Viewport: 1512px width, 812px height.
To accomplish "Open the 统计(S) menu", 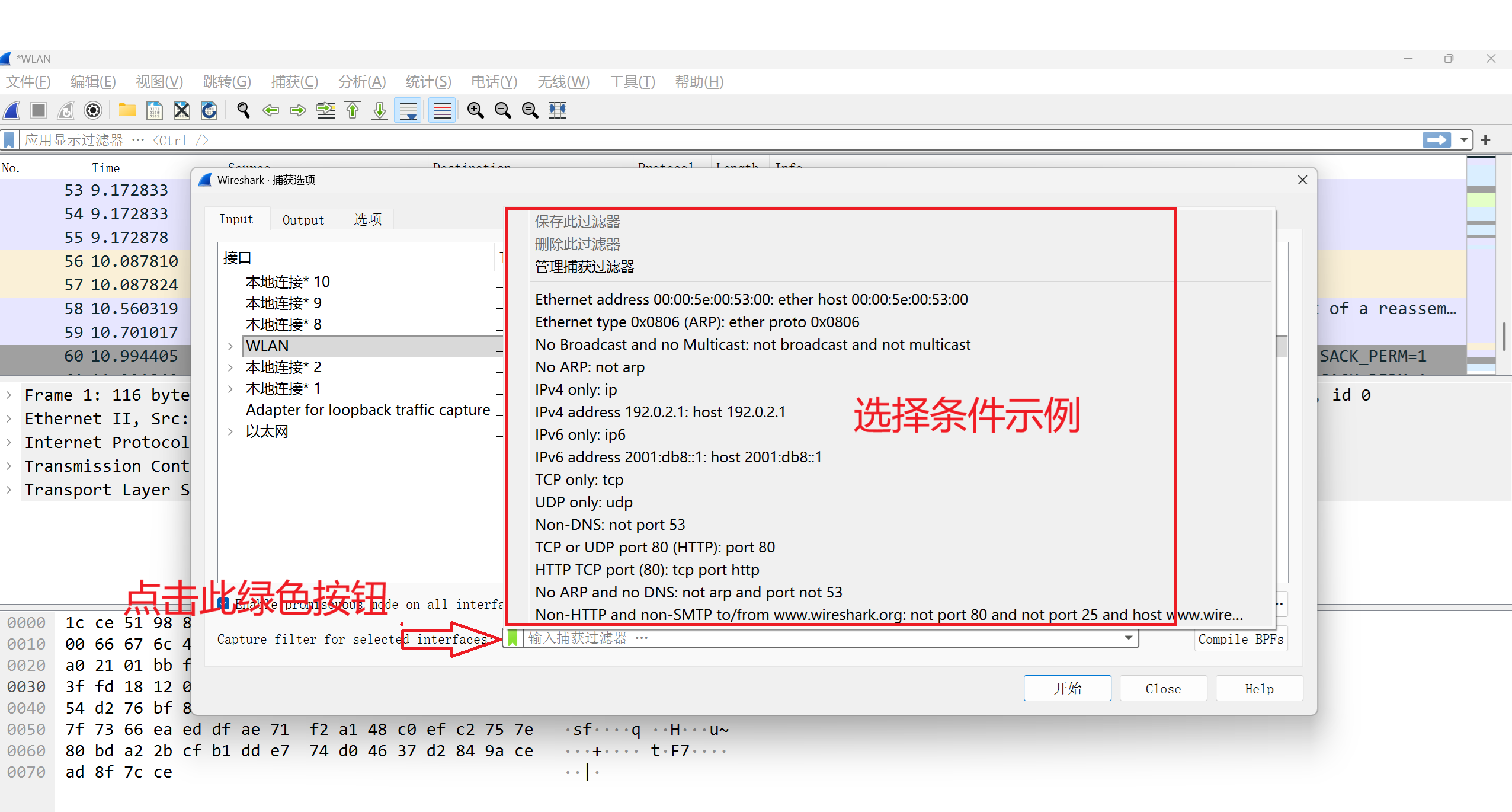I will click(x=428, y=82).
